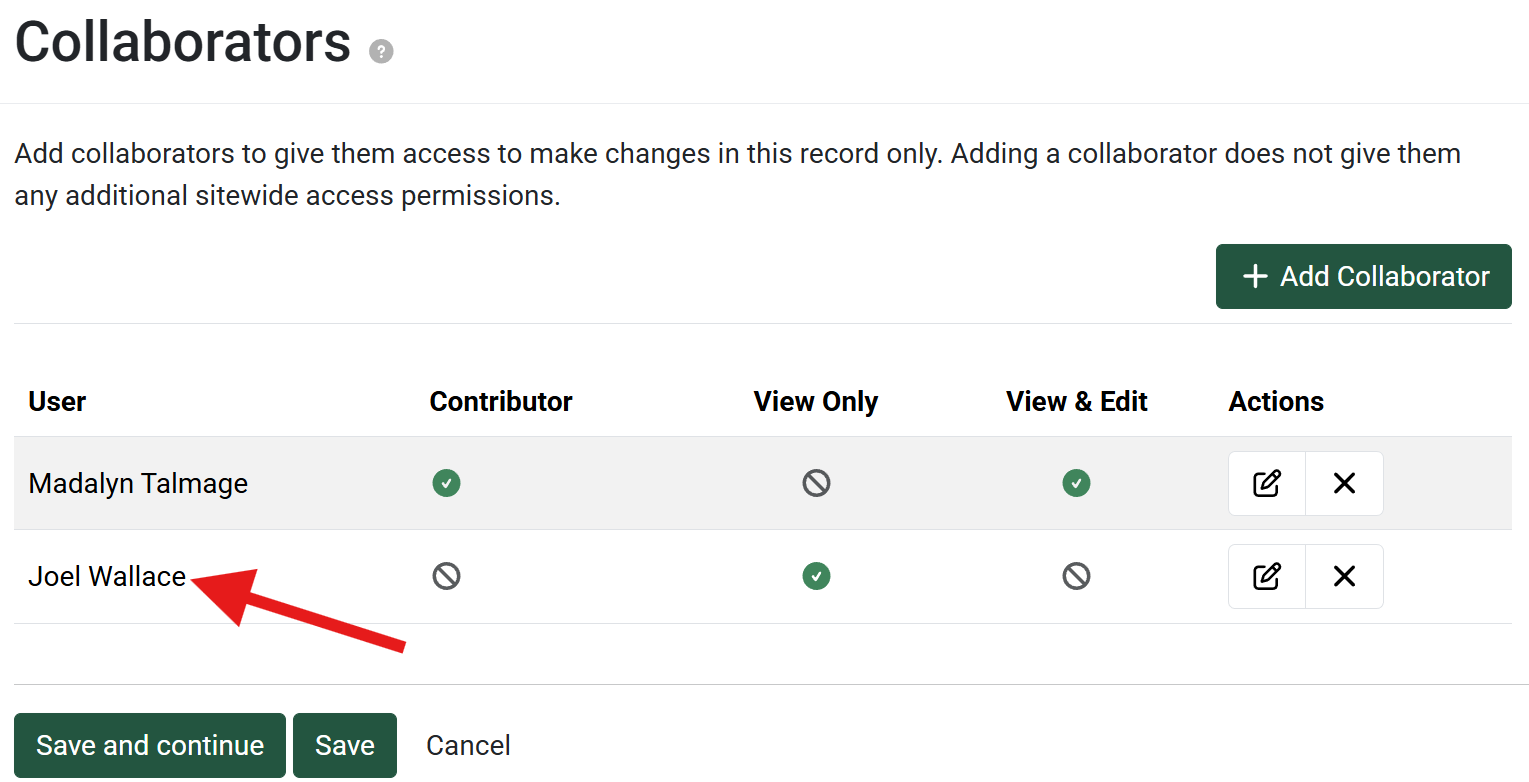The width and height of the screenshot is (1529, 782).
Task: Select the Contributor column header
Action: click(x=501, y=402)
